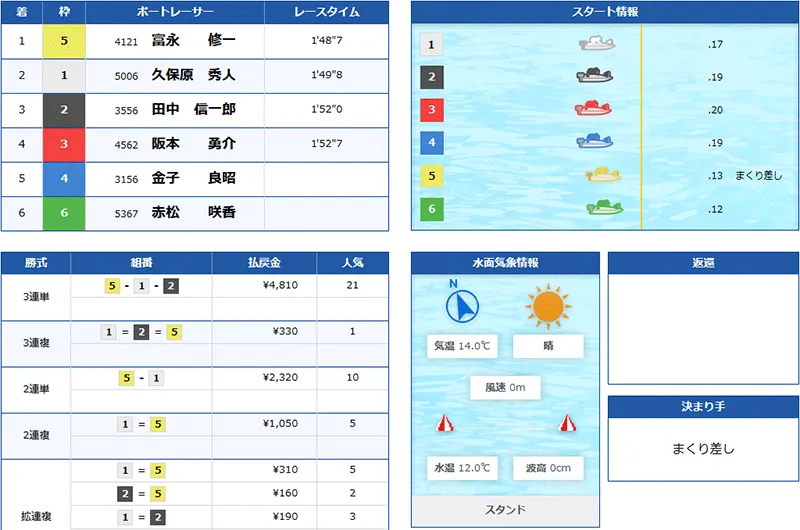Click start timing .17 for lane 1

click(x=715, y=44)
